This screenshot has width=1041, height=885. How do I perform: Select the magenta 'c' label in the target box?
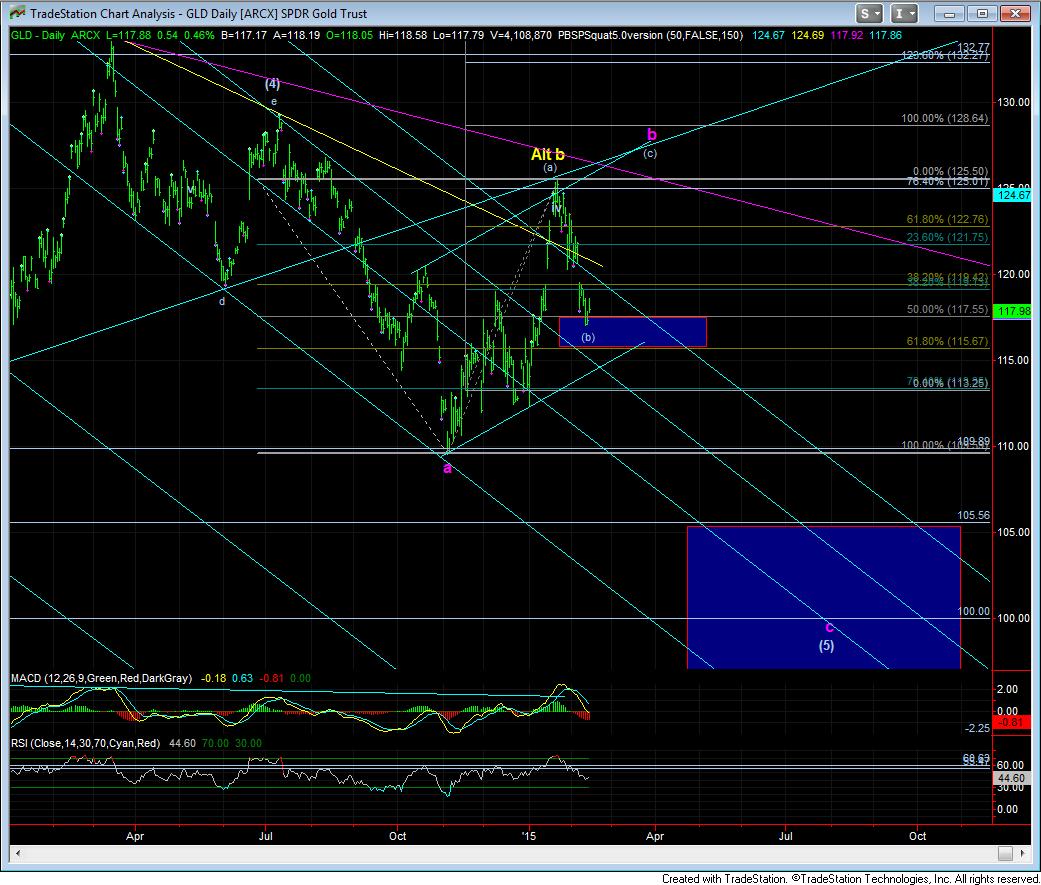(x=829, y=627)
